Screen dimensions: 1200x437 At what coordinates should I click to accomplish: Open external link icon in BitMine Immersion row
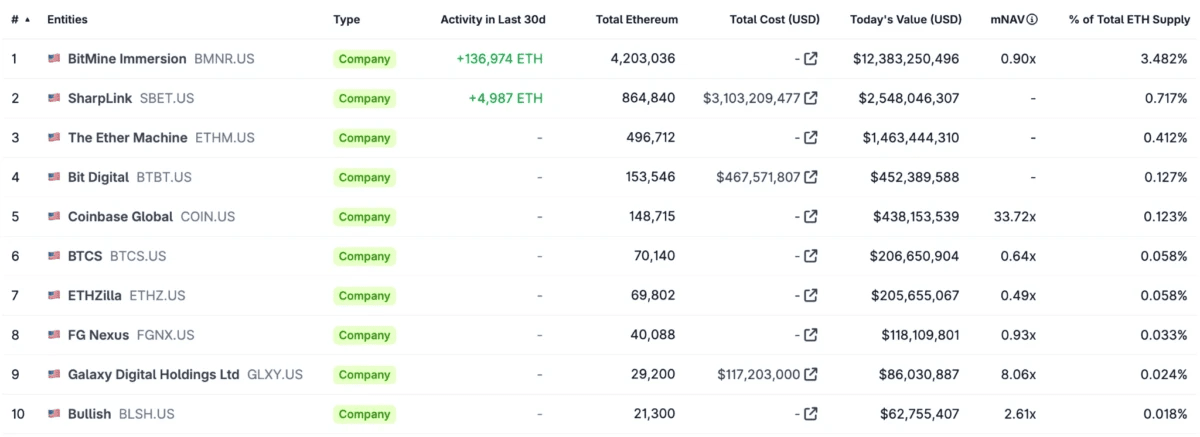(x=811, y=59)
